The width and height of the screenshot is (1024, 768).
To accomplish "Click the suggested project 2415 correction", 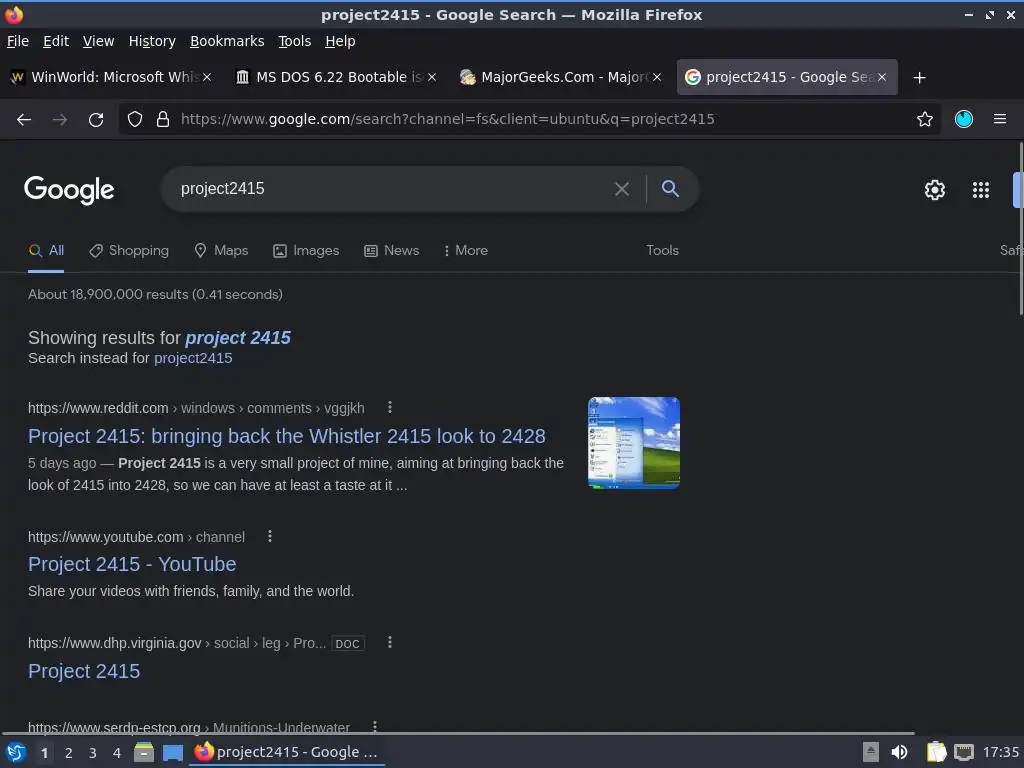I will (238, 338).
